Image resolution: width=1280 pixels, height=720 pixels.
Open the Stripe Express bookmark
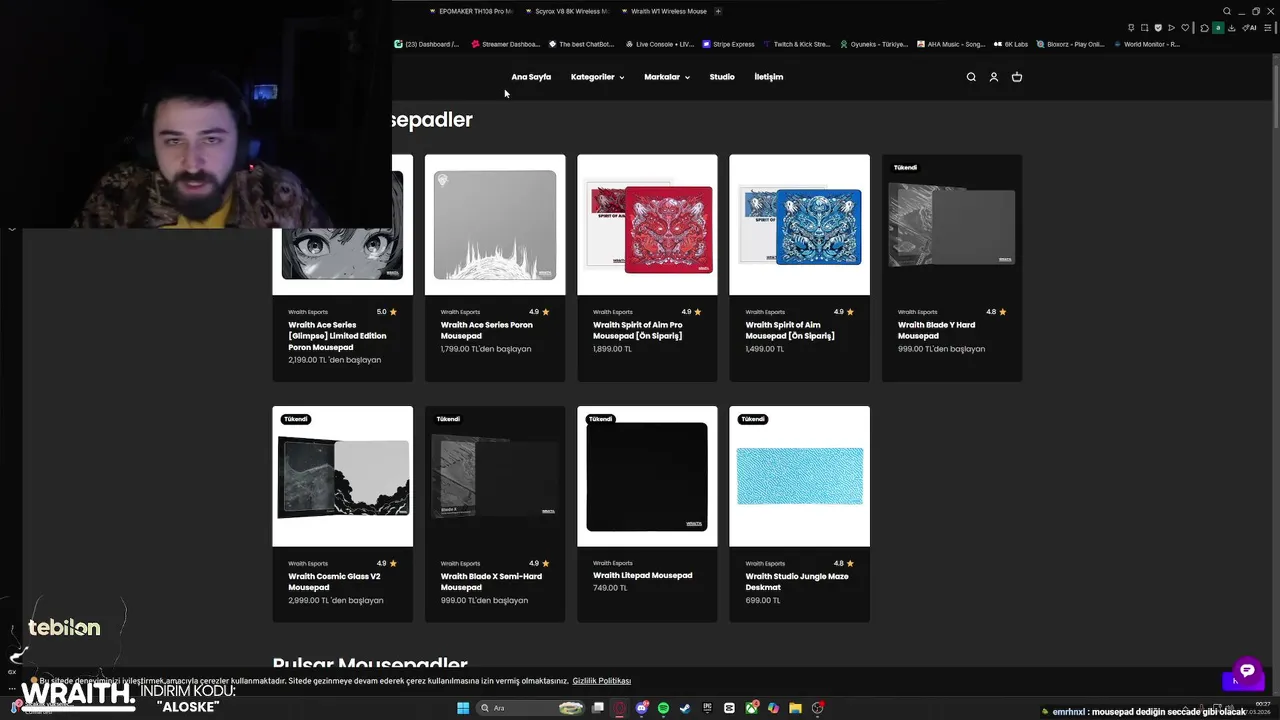[728, 44]
